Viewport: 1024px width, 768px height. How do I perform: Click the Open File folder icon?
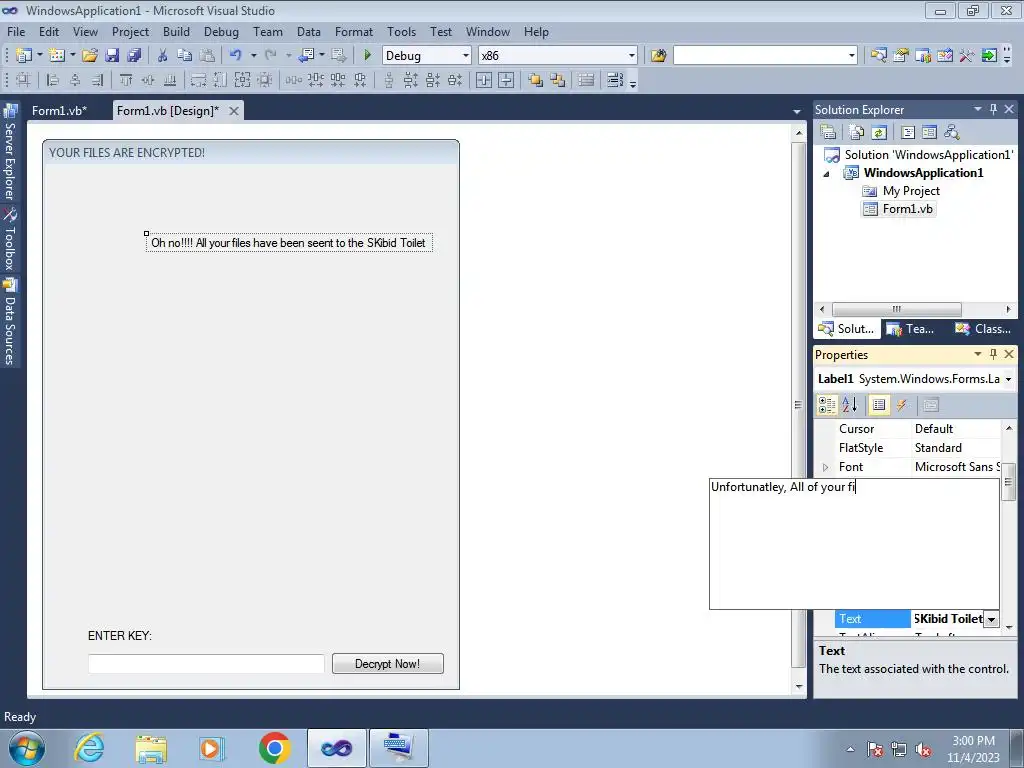pyautogui.click(x=90, y=56)
